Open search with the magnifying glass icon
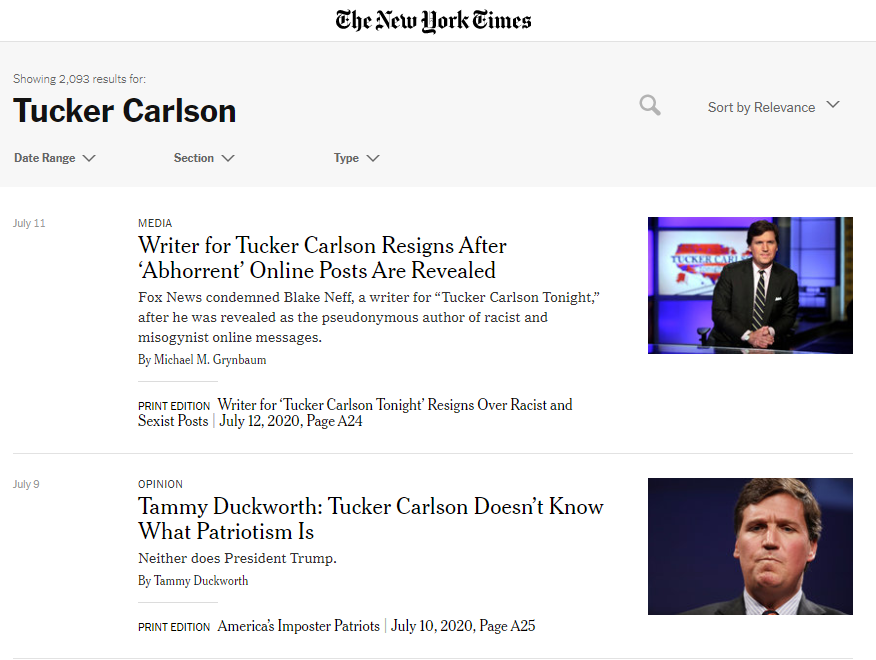This screenshot has width=876, height=660. pos(650,105)
